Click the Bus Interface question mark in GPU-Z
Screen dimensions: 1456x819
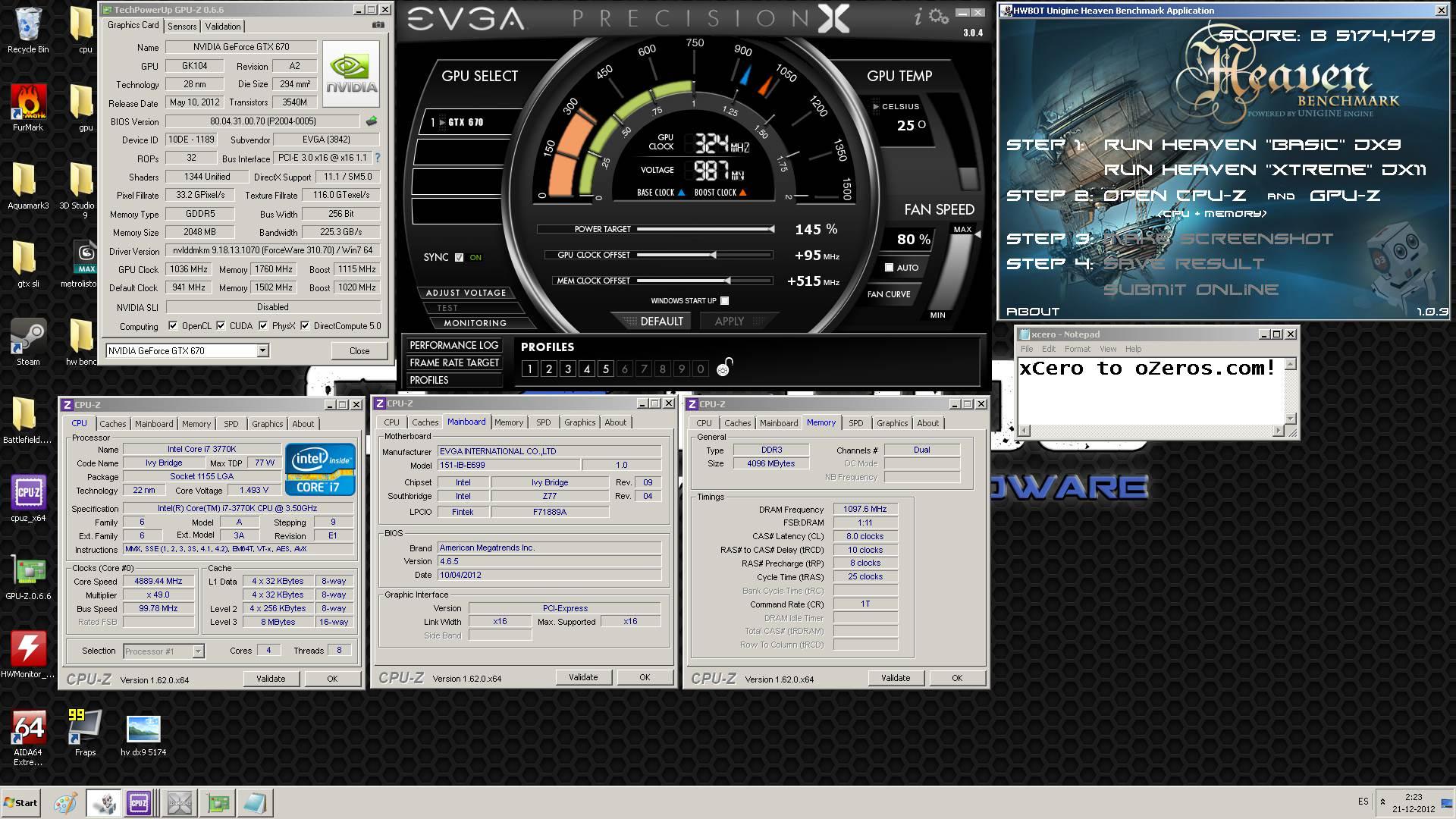[x=377, y=158]
